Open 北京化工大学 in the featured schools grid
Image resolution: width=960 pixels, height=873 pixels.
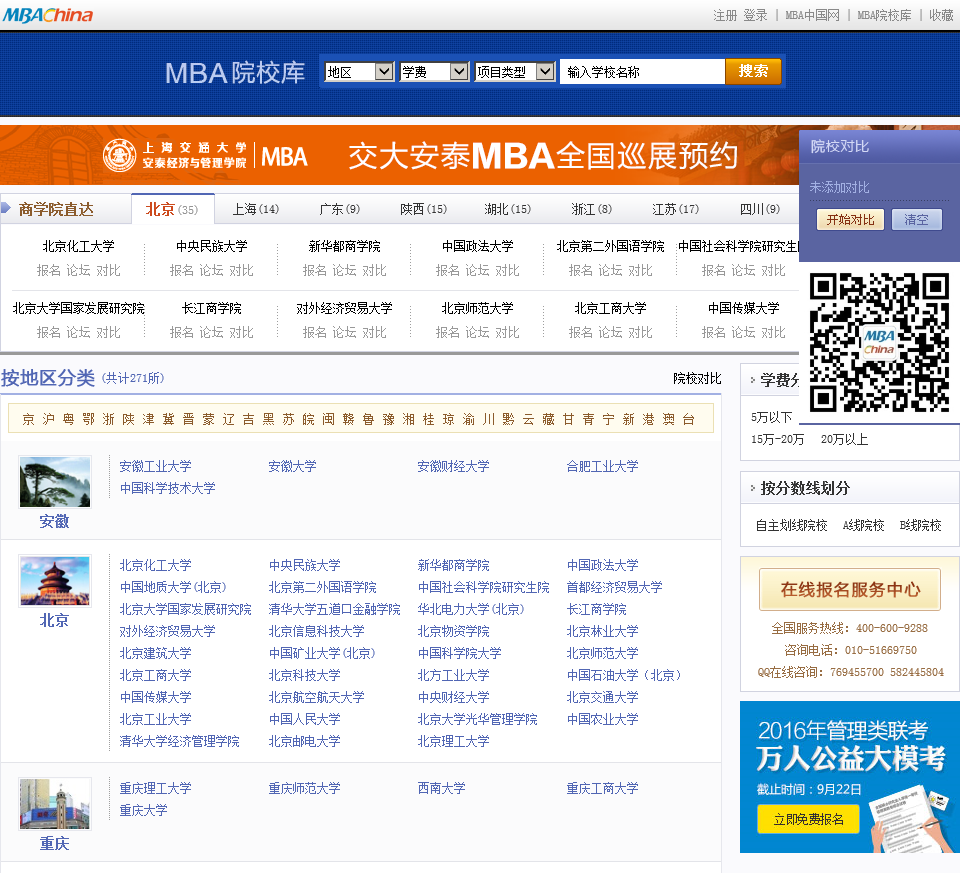78,246
